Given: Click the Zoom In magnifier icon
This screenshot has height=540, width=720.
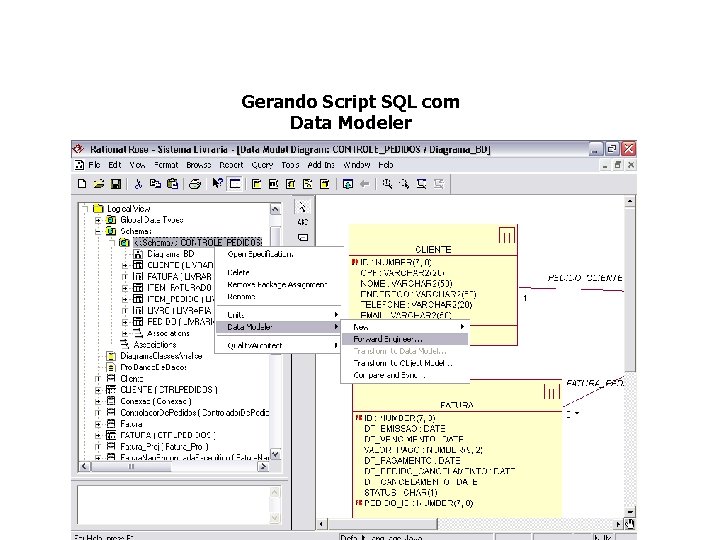Looking at the screenshot, I should tap(388, 184).
